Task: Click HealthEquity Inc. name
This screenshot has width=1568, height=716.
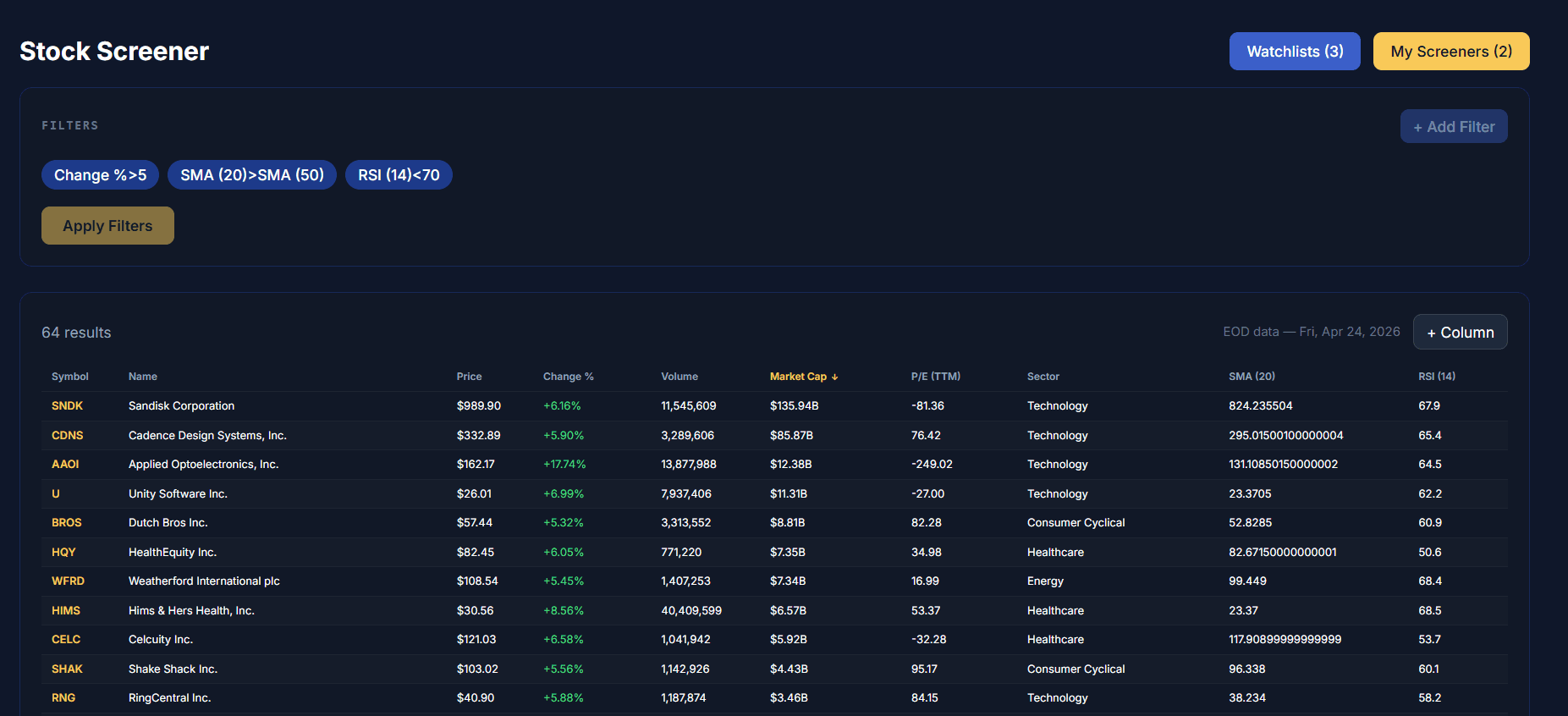Action: pyautogui.click(x=173, y=553)
